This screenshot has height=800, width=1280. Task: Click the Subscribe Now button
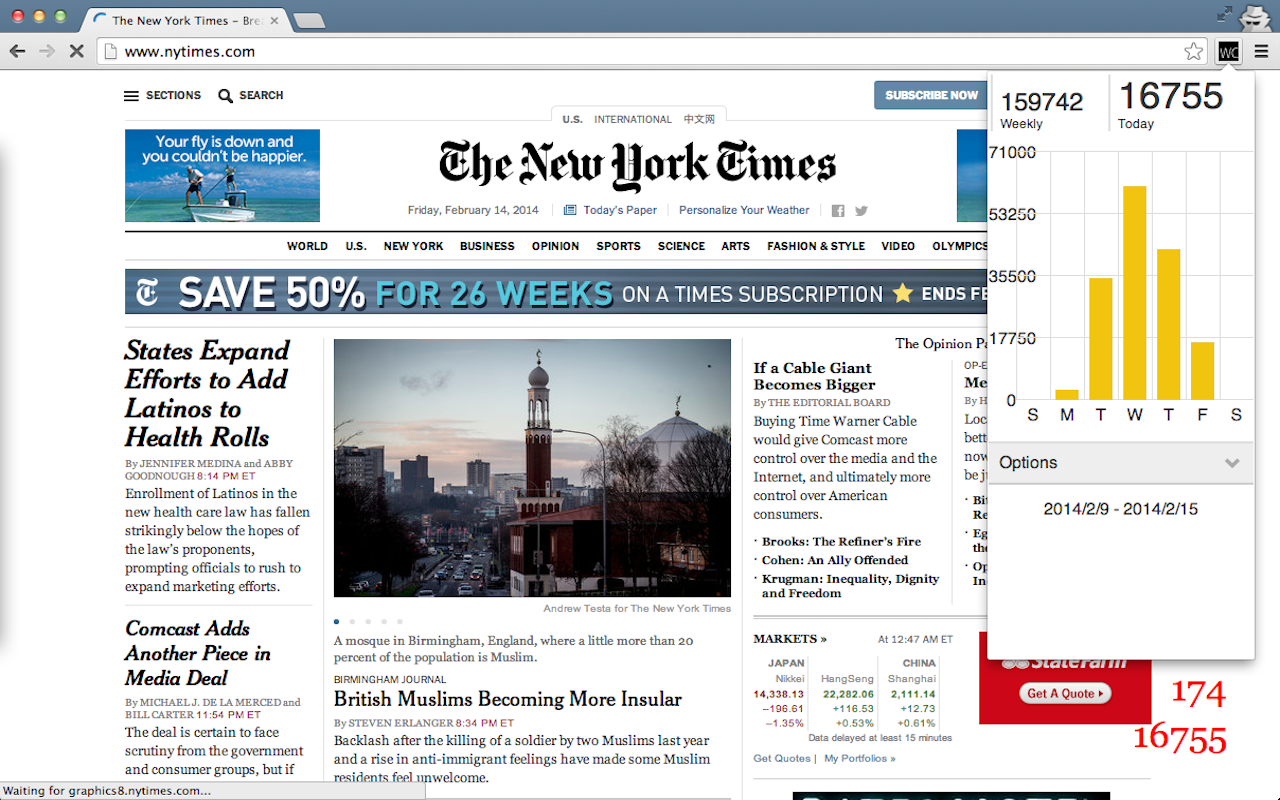tap(931, 95)
